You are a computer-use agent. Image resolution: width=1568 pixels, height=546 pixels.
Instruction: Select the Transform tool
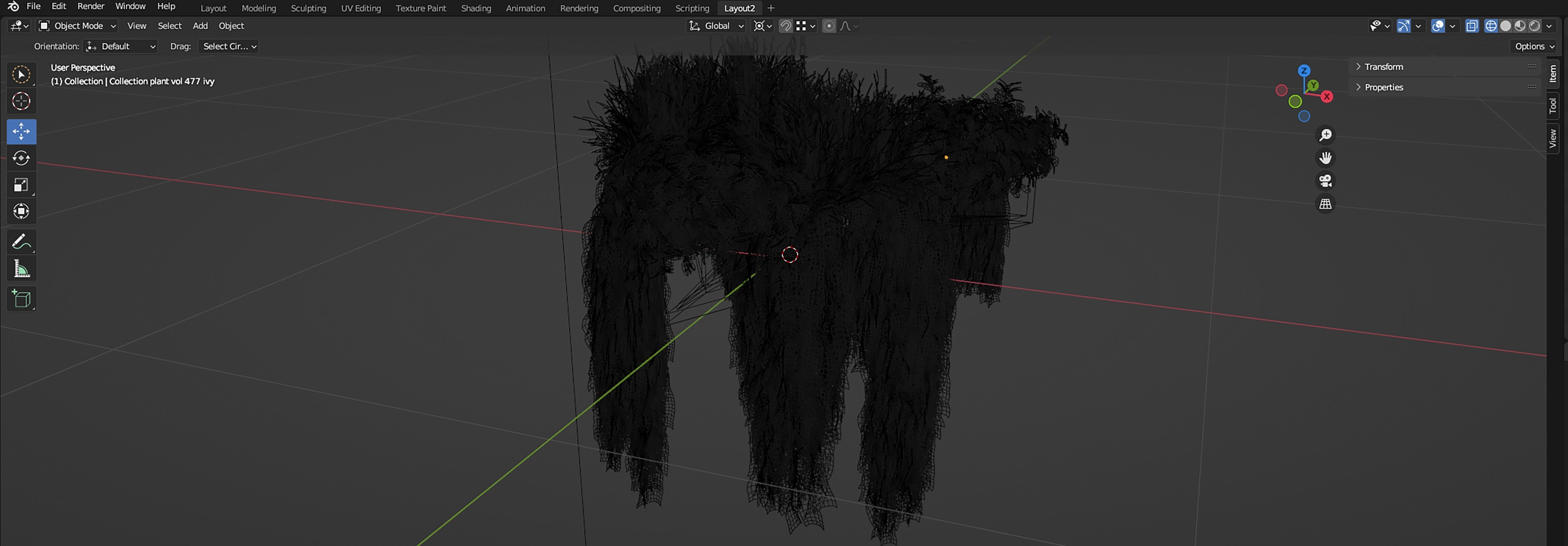[x=21, y=212]
